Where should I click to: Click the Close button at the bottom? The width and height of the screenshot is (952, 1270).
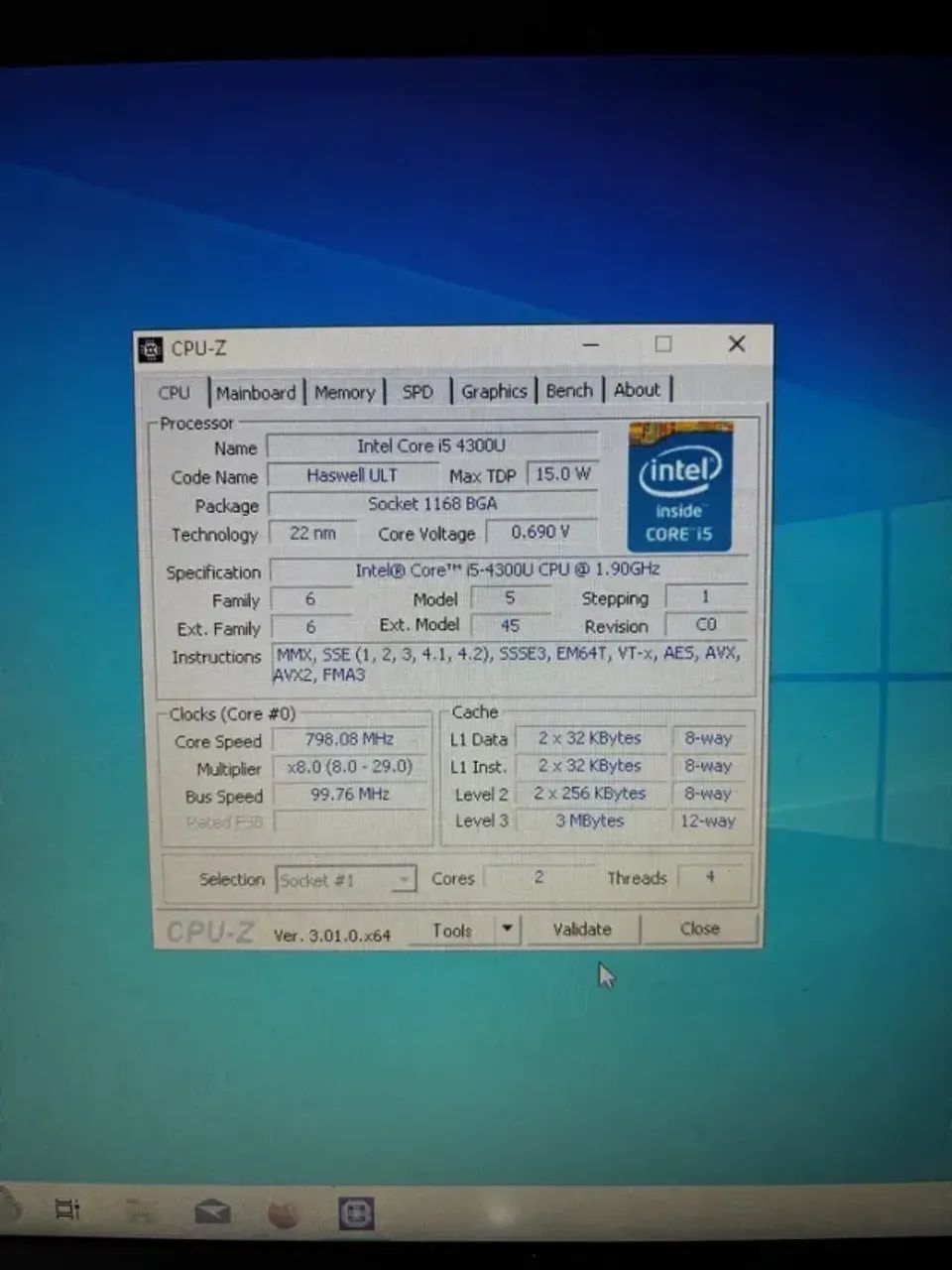click(700, 929)
